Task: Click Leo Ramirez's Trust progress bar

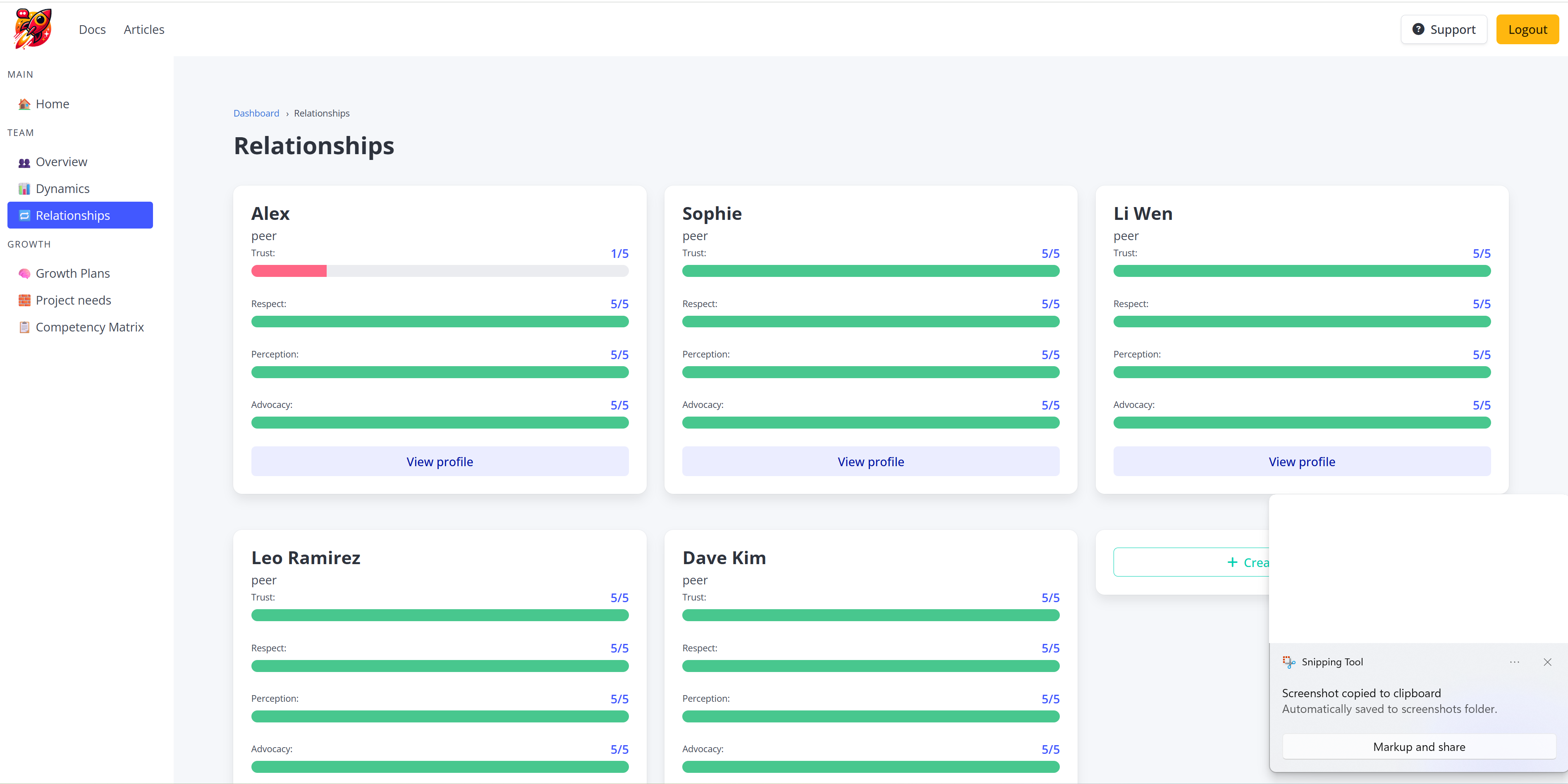Action: pyautogui.click(x=440, y=615)
